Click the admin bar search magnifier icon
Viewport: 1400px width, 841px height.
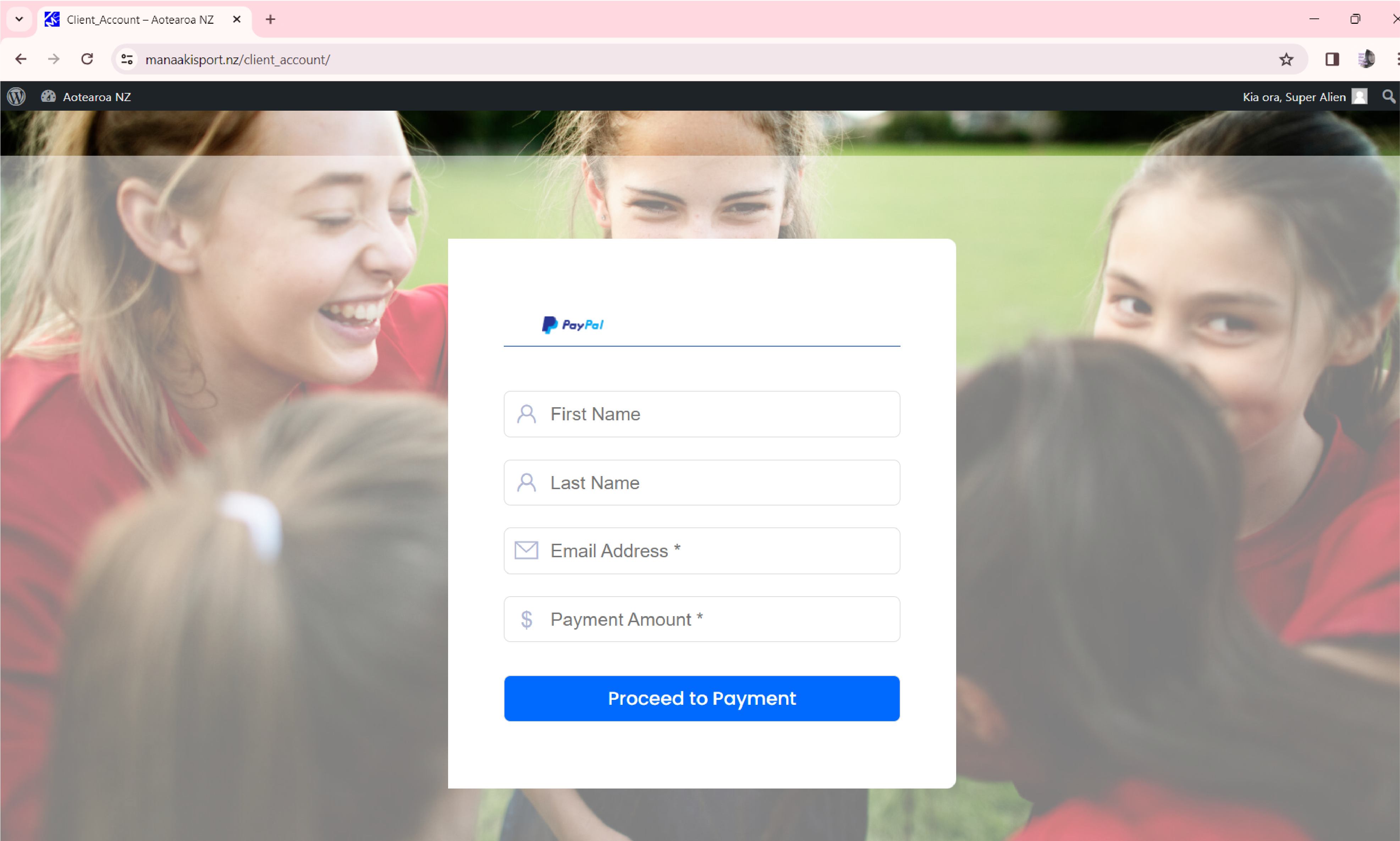click(1389, 96)
